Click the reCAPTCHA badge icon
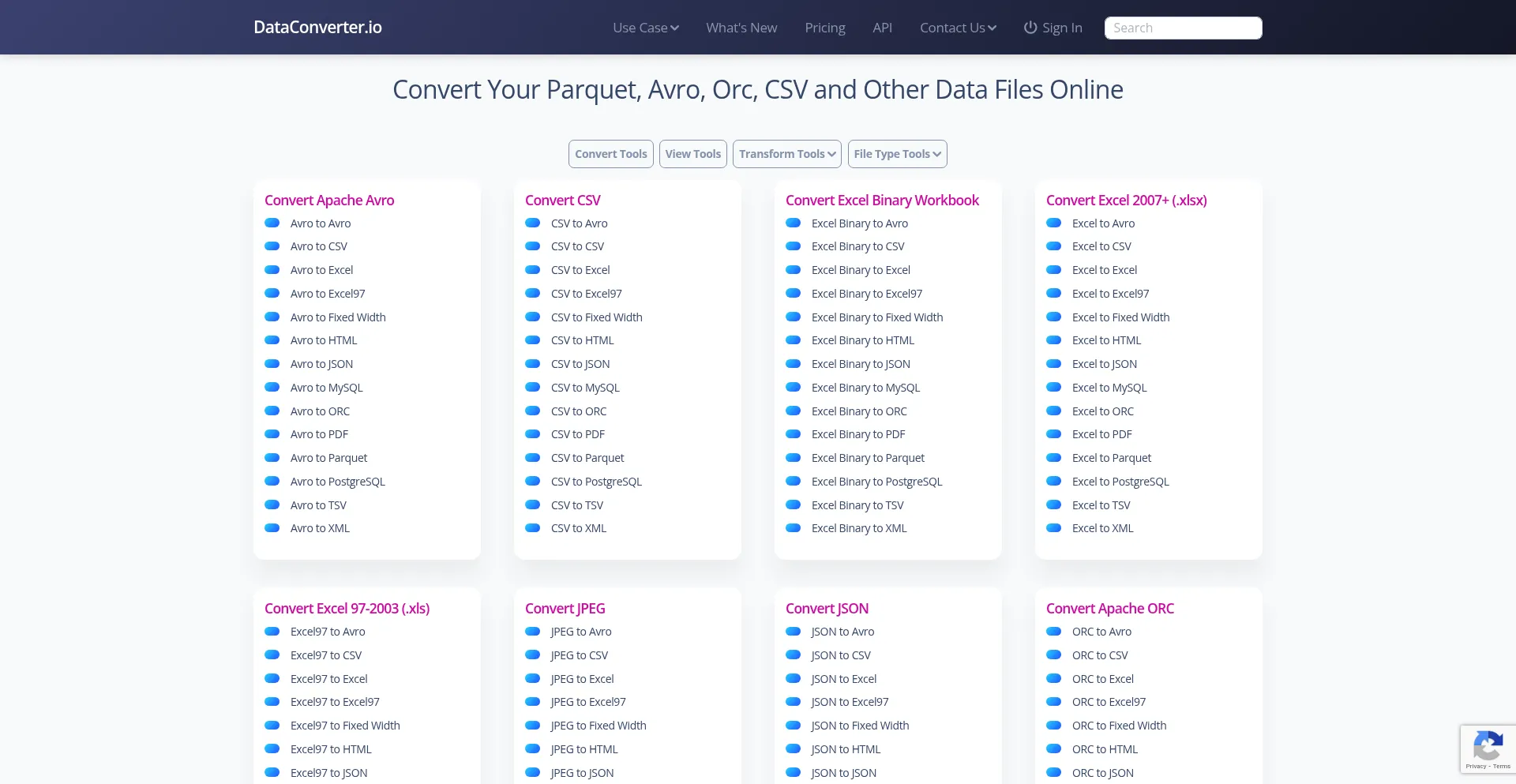Screen dimensions: 1516x784 (1488, 745)
